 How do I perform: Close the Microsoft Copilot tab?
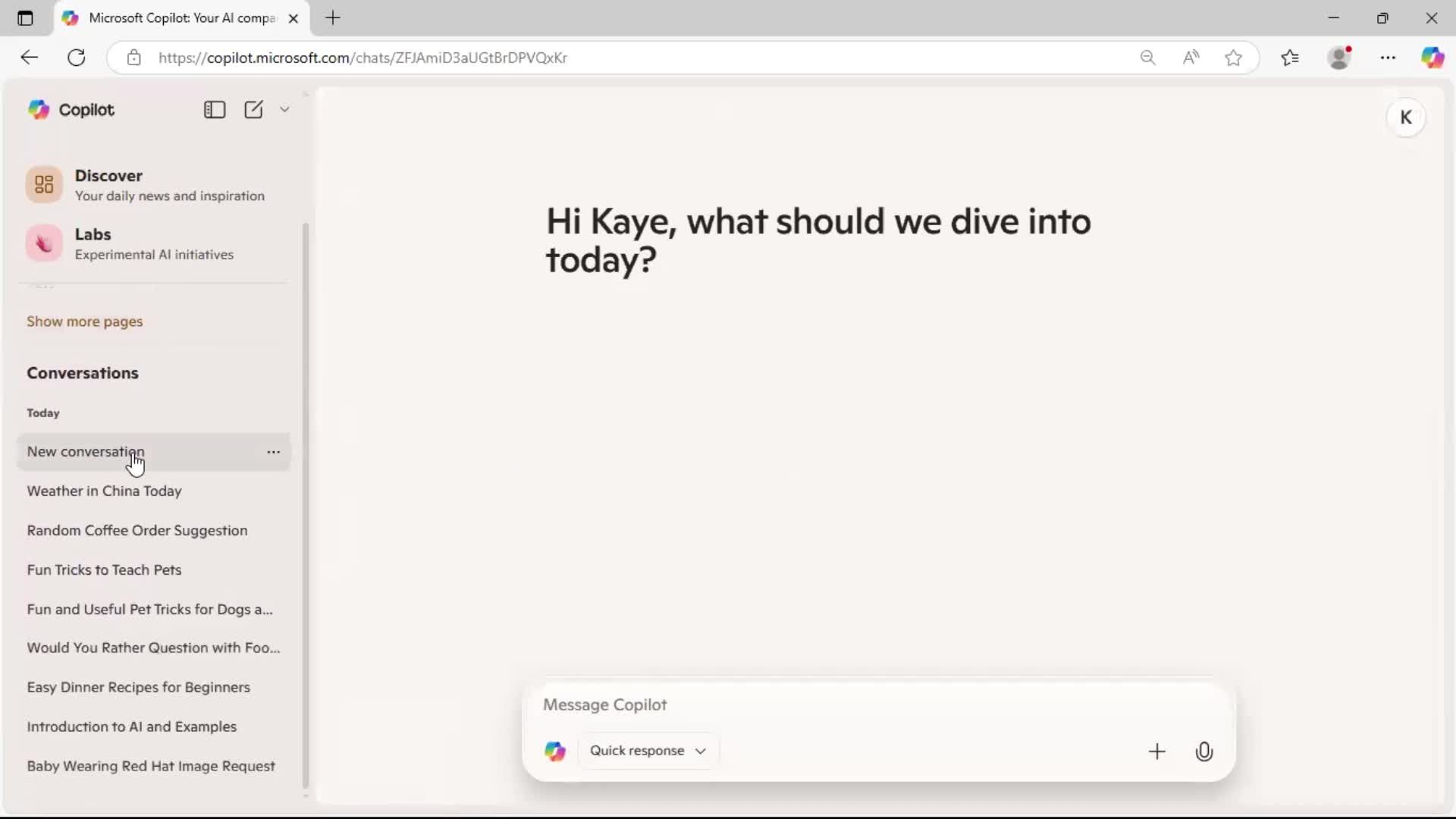[x=293, y=18]
